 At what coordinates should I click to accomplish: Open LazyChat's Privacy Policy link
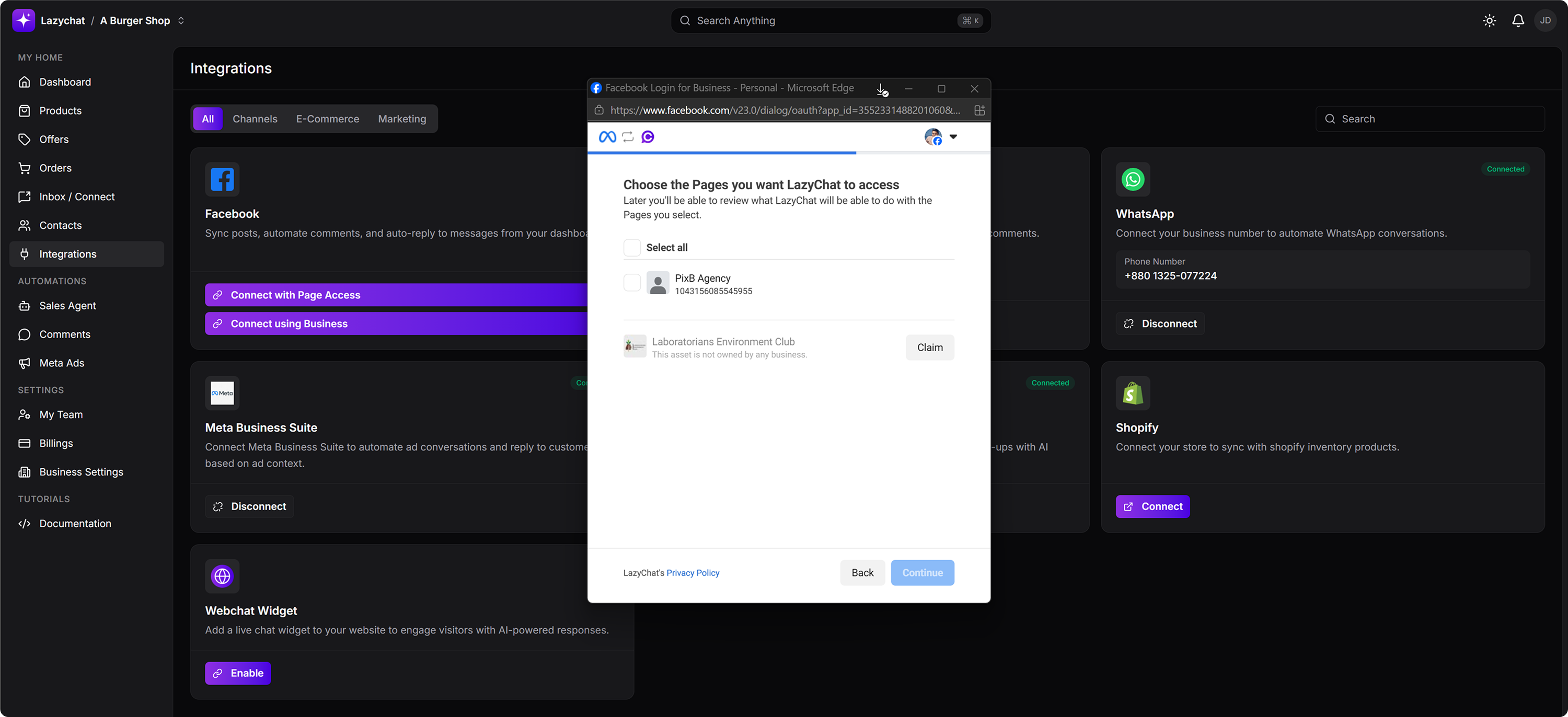(x=693, y=573)
